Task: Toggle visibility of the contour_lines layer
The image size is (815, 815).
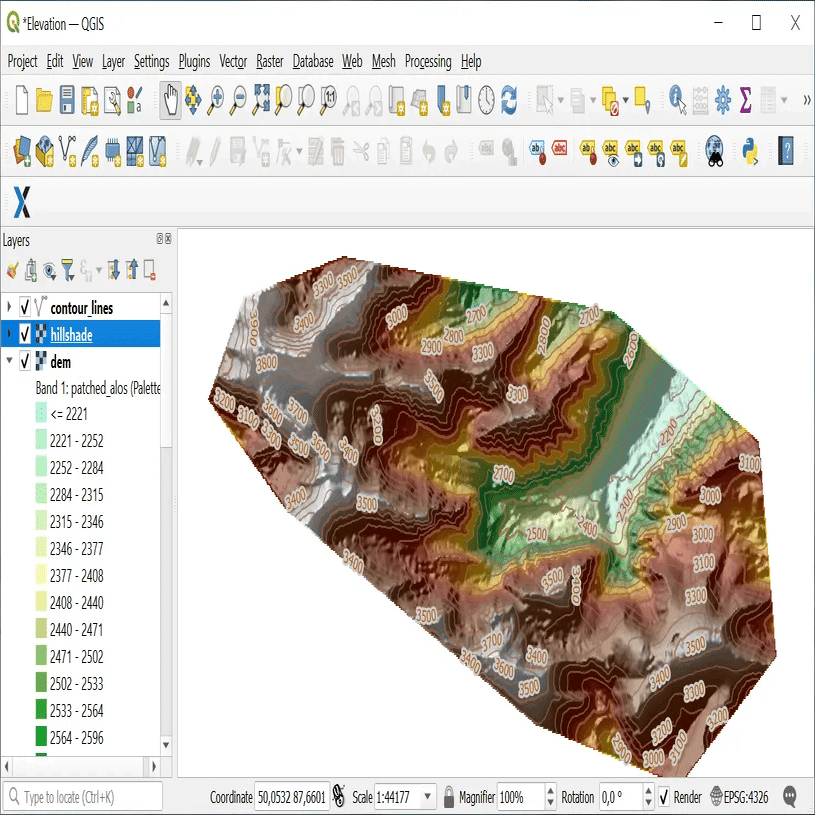Action: click(x=24, y=307)
